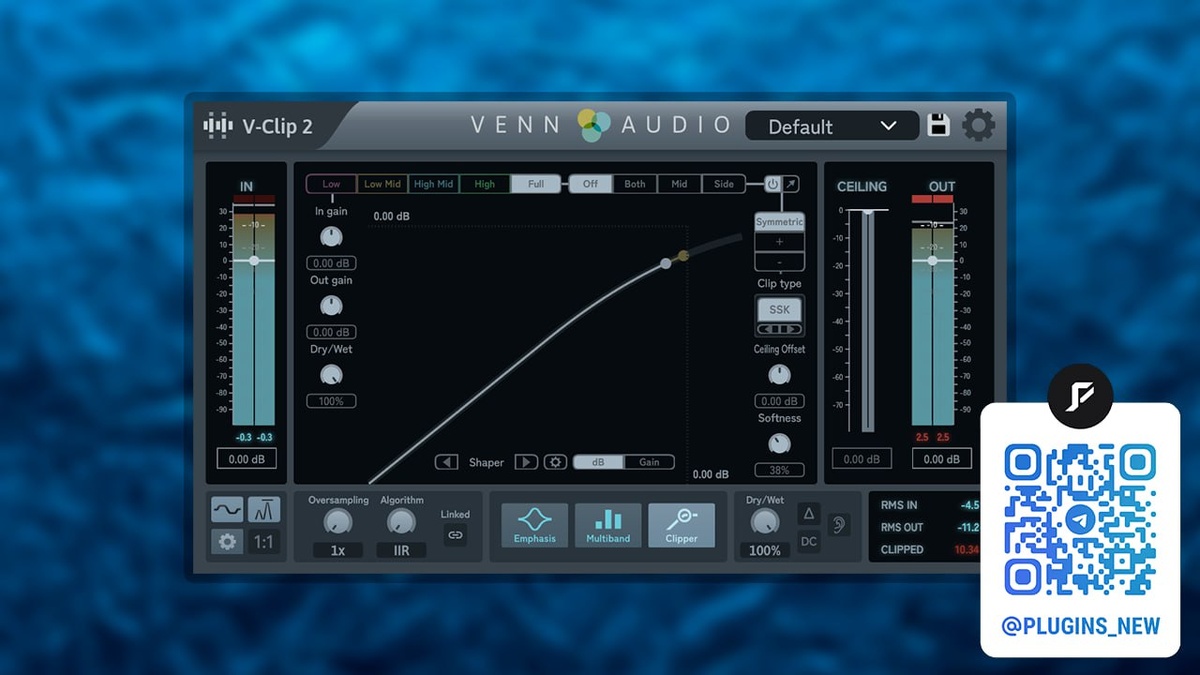The width and height of the screenshot is (1200, 675).
Task: Click the In gain knob
Action: coord(331,237)
